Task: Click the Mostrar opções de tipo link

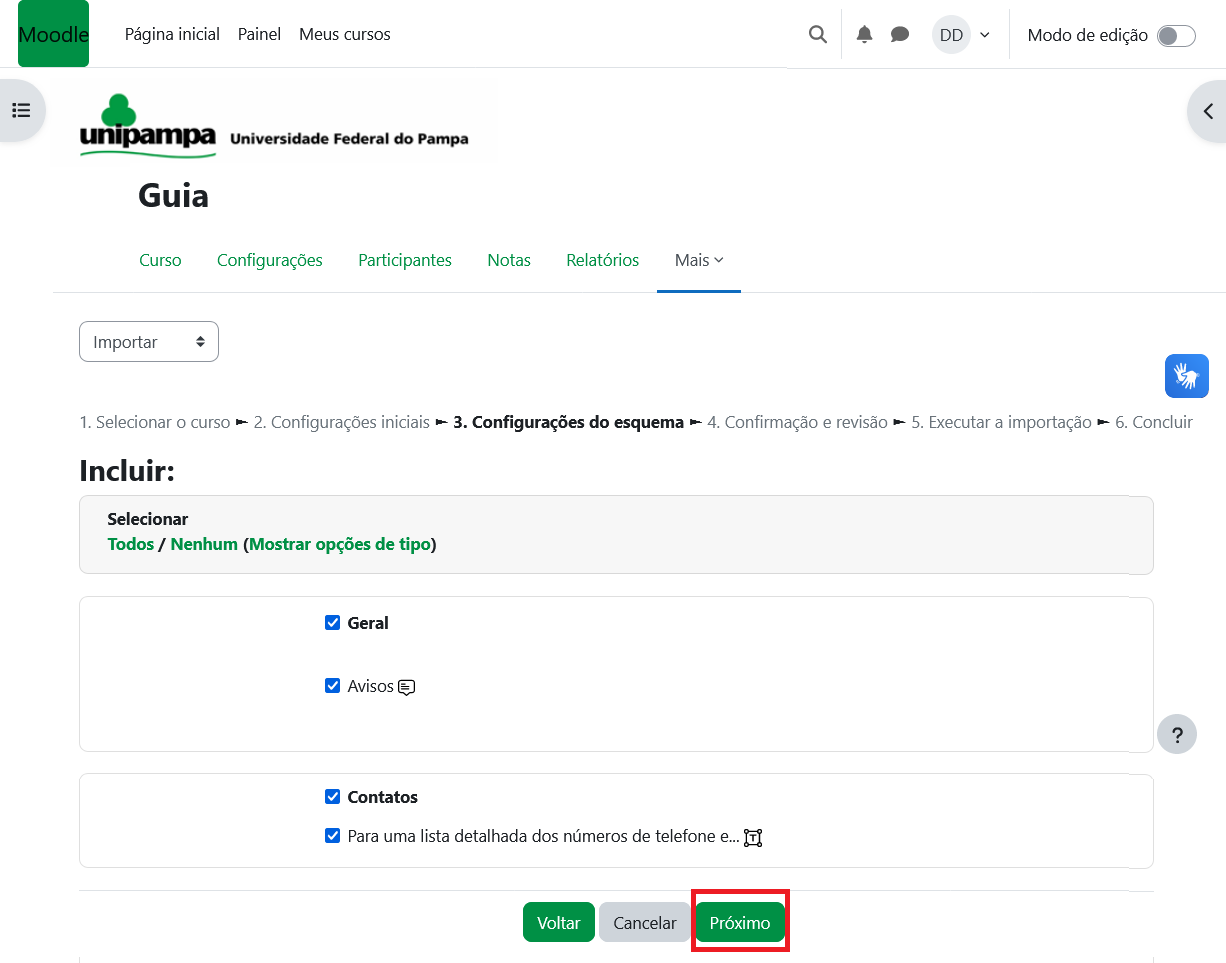Action: (339, 545)
